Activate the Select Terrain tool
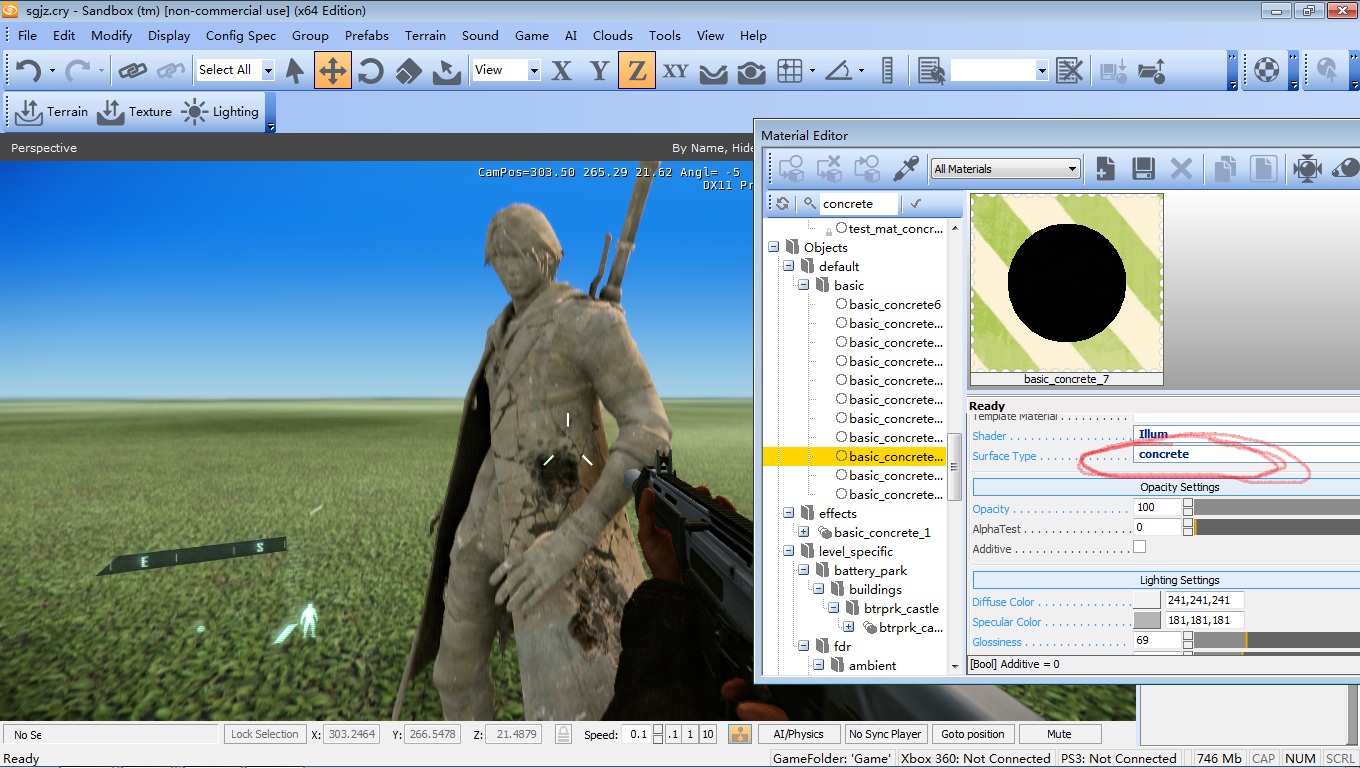This screenshot has width=1360, height=768. point(446,70)
